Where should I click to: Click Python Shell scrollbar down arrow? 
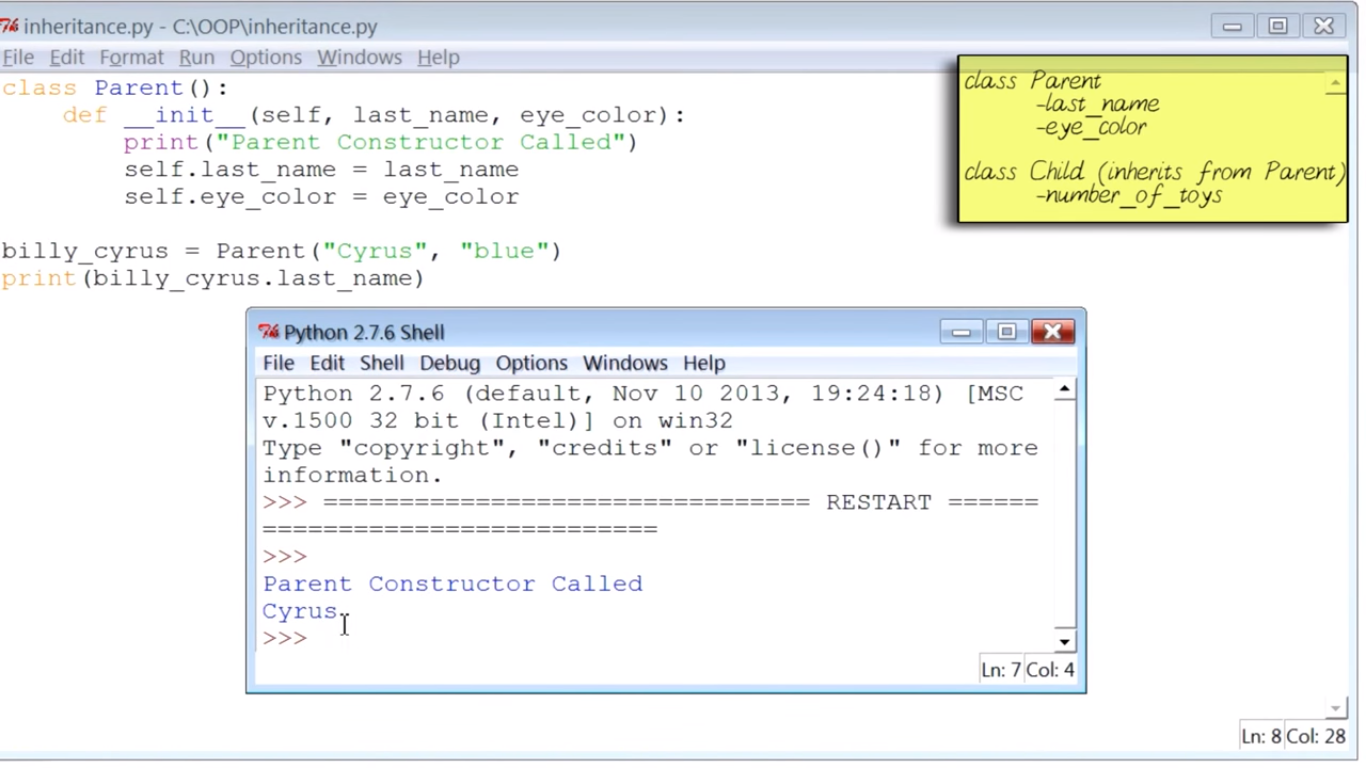1065,643
